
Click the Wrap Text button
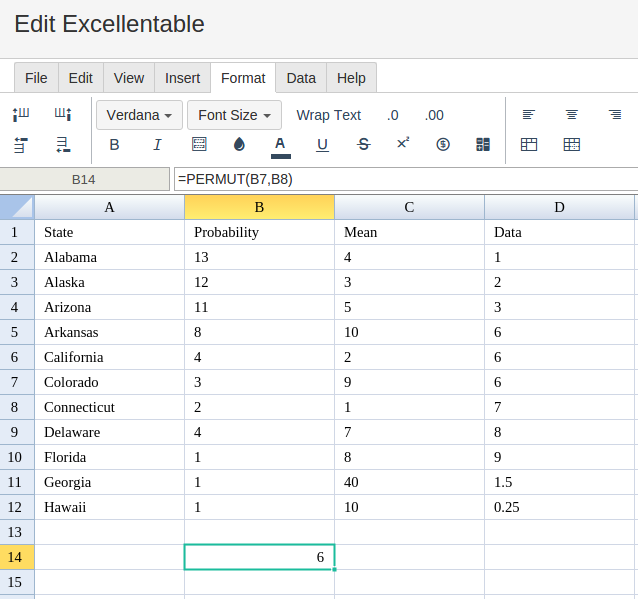pos(328,115)
